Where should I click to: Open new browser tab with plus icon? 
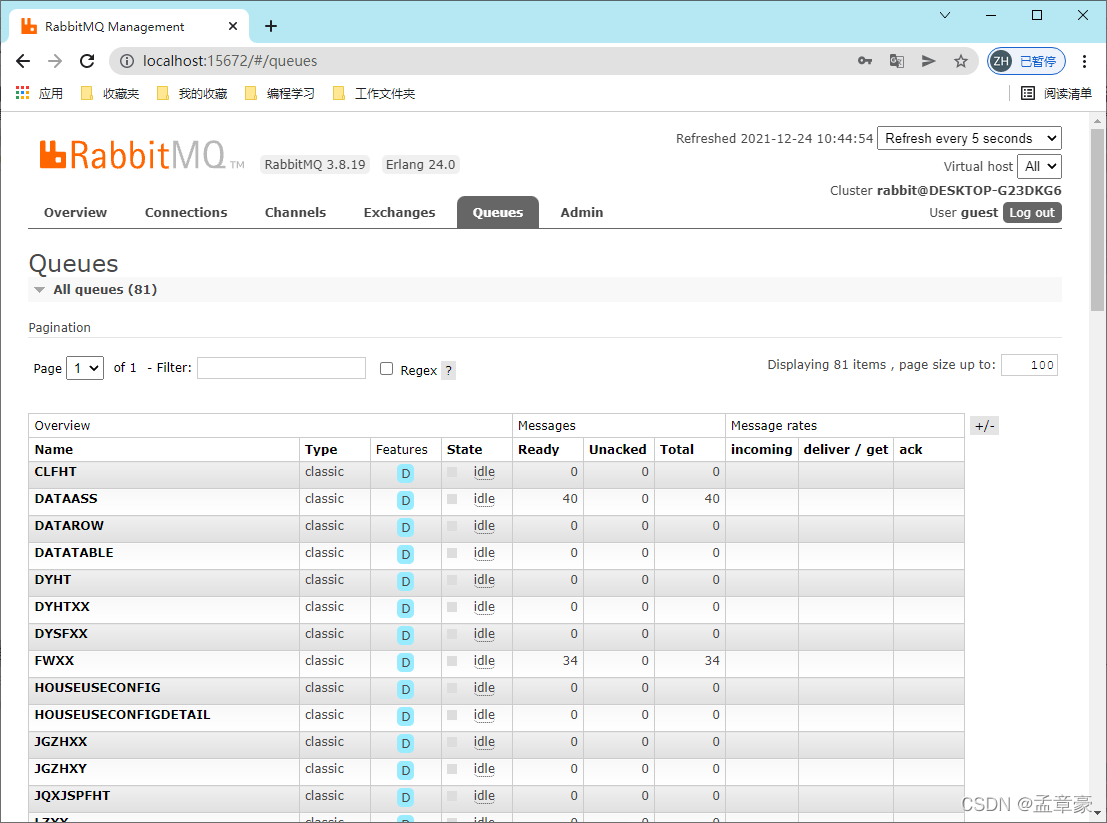tap(271, 26)
